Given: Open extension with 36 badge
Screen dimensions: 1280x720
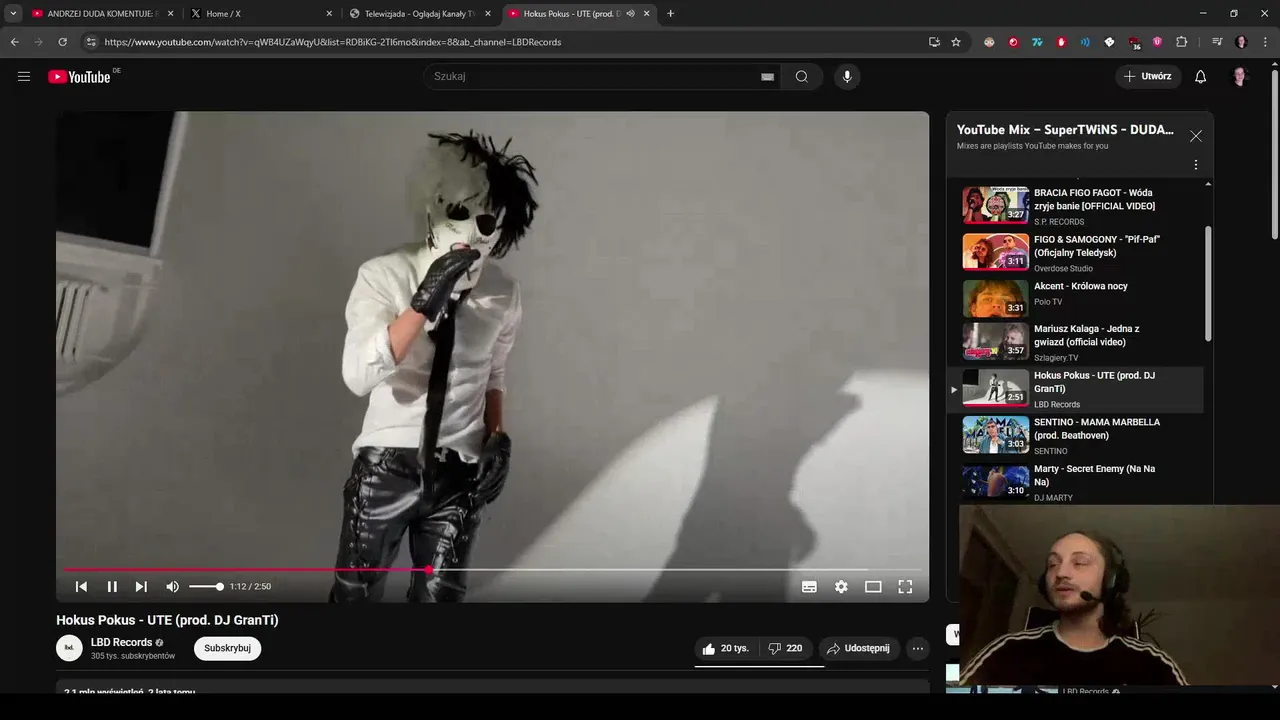Looking at the screenshot, I should pos(1134,43).
